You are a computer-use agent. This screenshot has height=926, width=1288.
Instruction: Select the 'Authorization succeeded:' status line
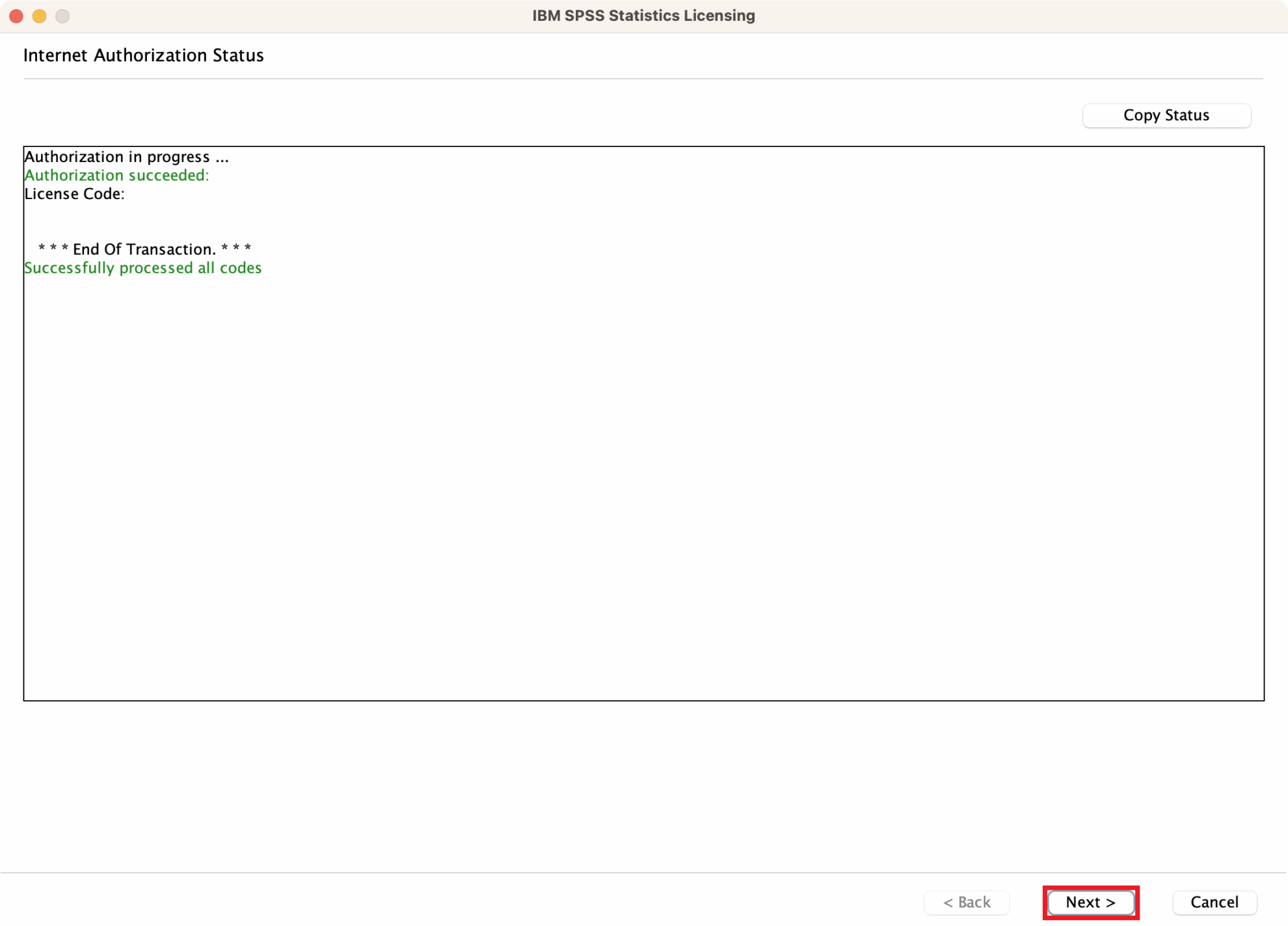(116, 175)
